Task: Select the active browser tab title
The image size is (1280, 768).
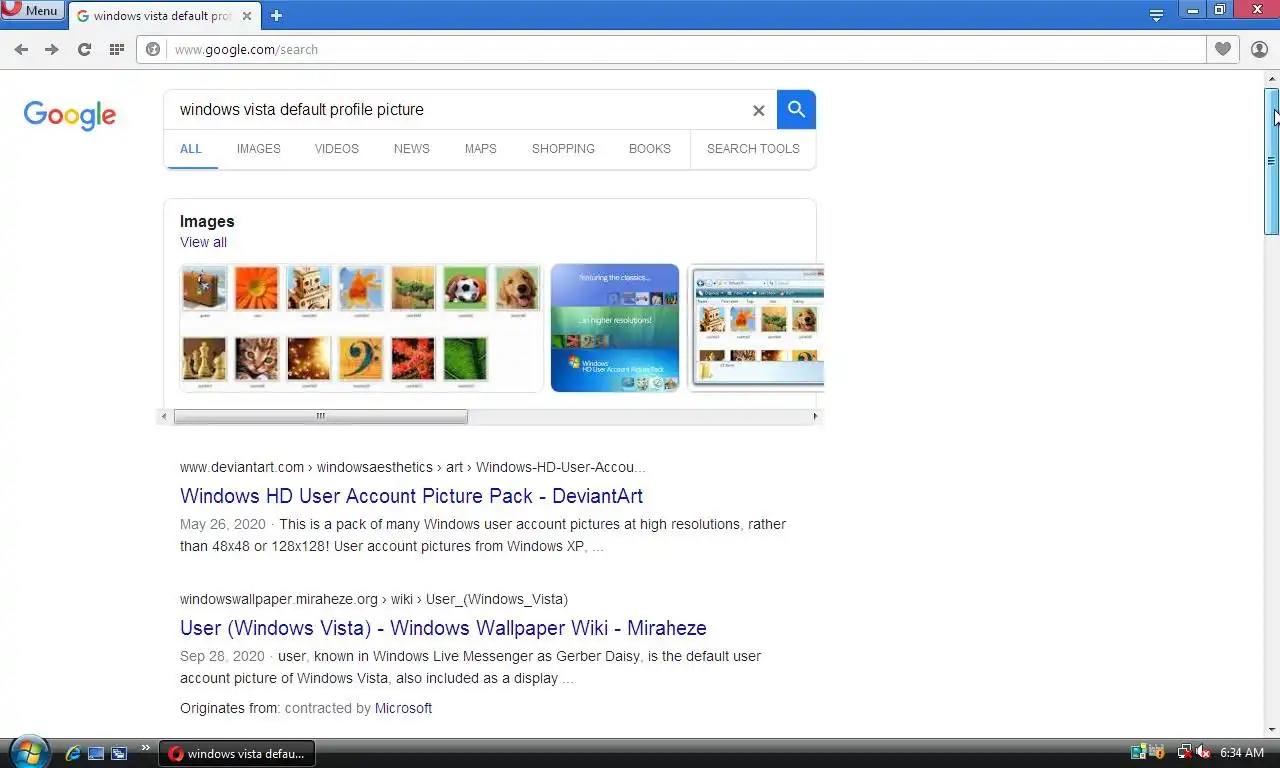Action: [x=162, y=16]
